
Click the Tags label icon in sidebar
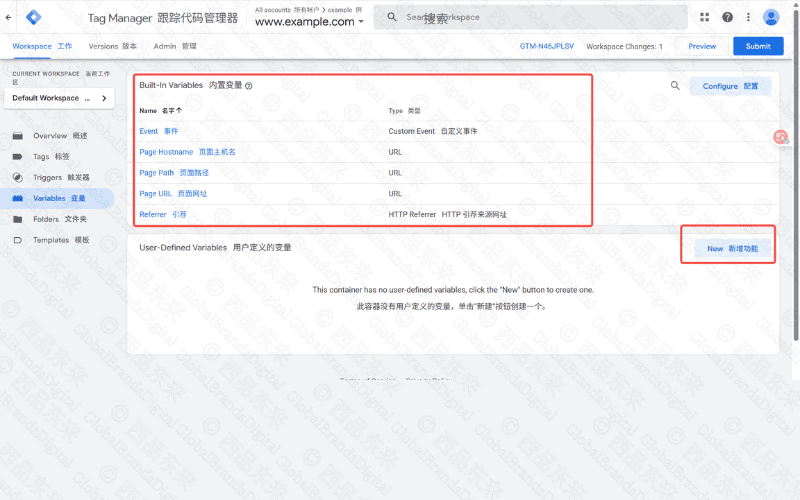18,157
